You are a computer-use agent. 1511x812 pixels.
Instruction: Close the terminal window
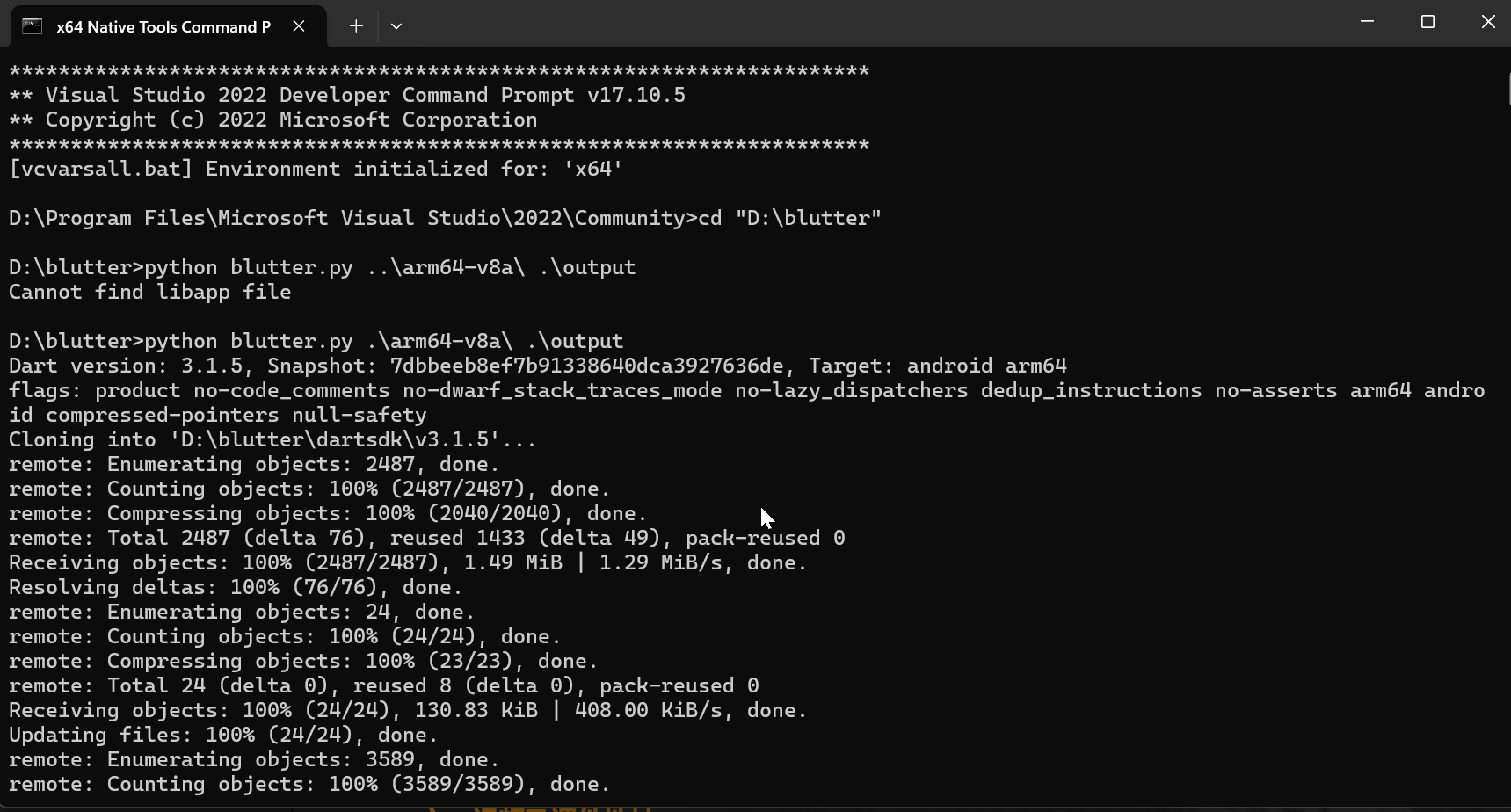(x=1488, y=22)
